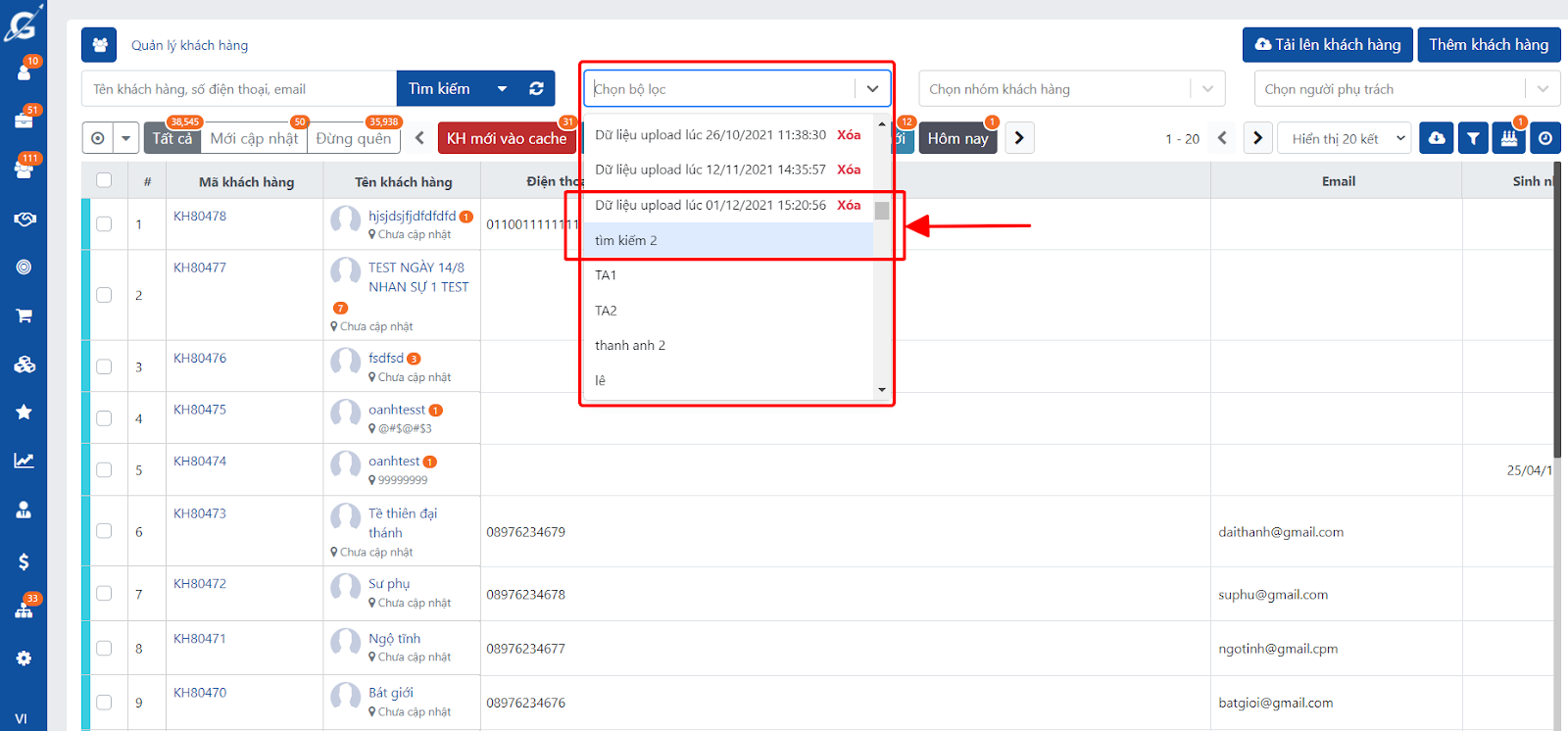Tick the checkbox for row KH80478
The width and height of the screenshot is (1568, 731).
click(104, 224)
